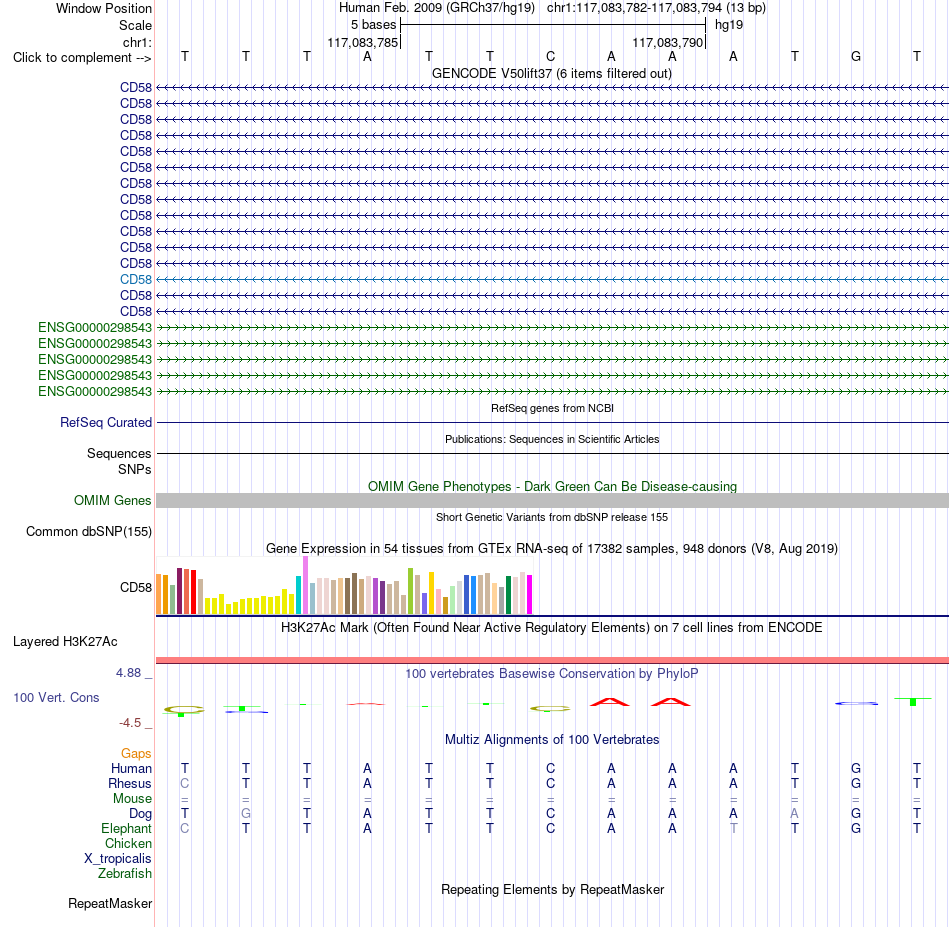Click the 117,083,785 coordinate marker
The image size is (950, 927).
point(362,42)
